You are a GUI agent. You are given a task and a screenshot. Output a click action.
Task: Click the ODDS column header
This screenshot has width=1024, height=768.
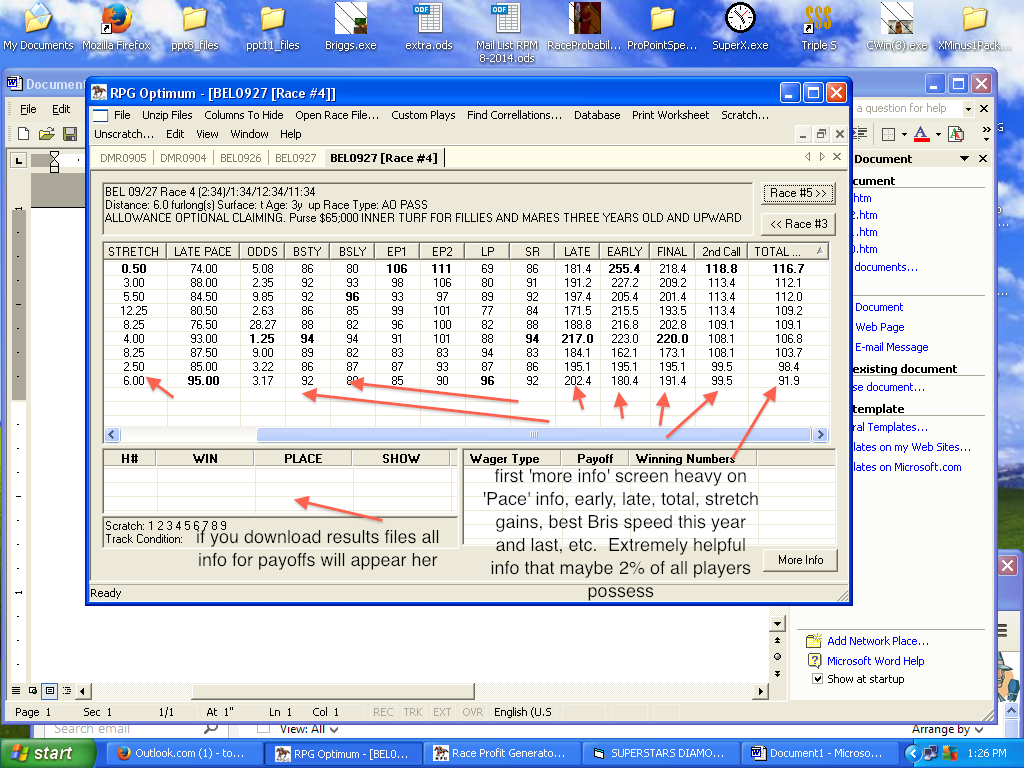(x=262, y=251)
